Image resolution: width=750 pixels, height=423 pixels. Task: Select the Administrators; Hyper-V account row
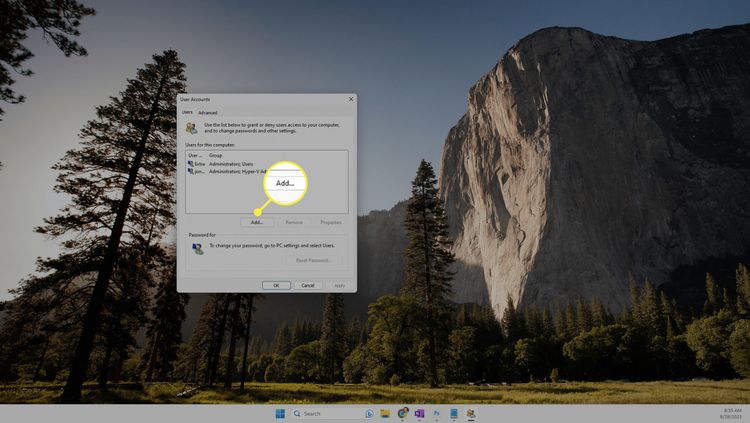tap(230, 171)
